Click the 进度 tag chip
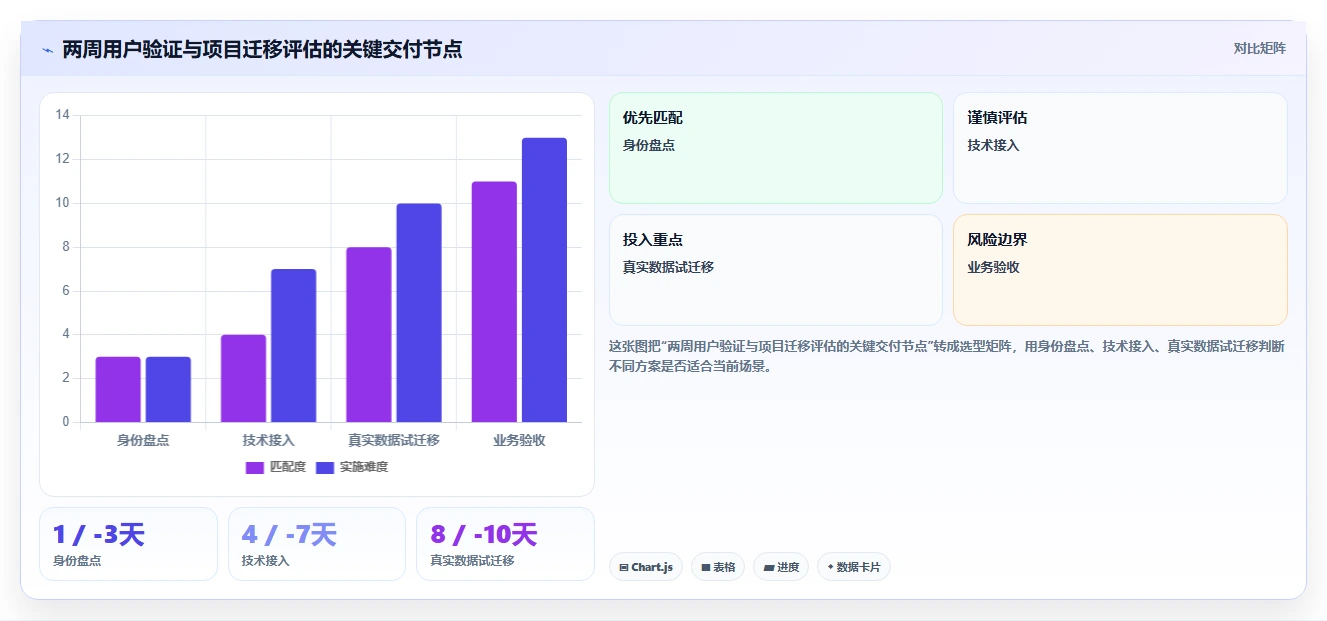 (781, 567)
